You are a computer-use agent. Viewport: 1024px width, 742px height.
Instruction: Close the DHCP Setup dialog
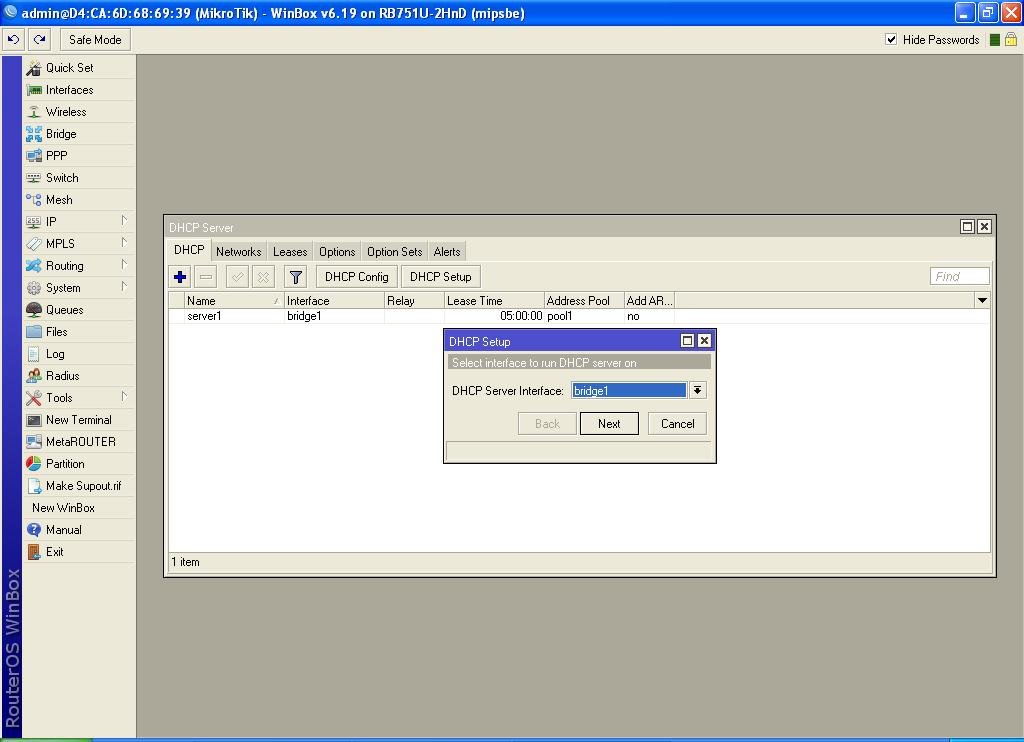[x=704, y=340]
